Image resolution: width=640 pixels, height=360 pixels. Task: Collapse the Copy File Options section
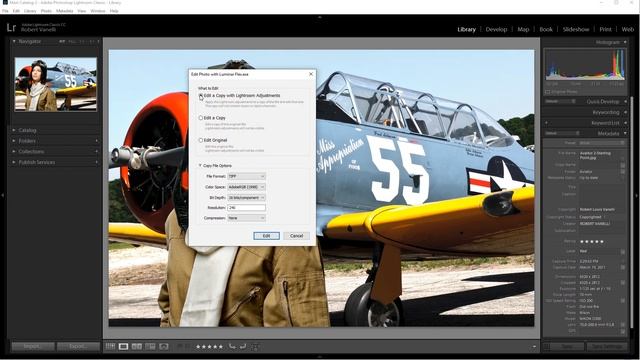(200, 165)
